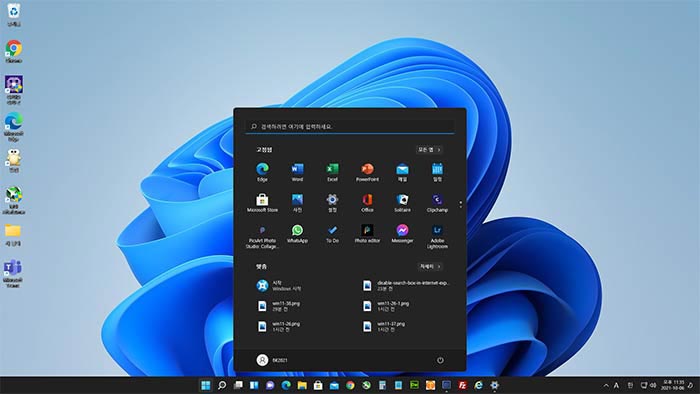Open Excel pinned app
The width and height of the screenshot is (700, 394).
332,172
